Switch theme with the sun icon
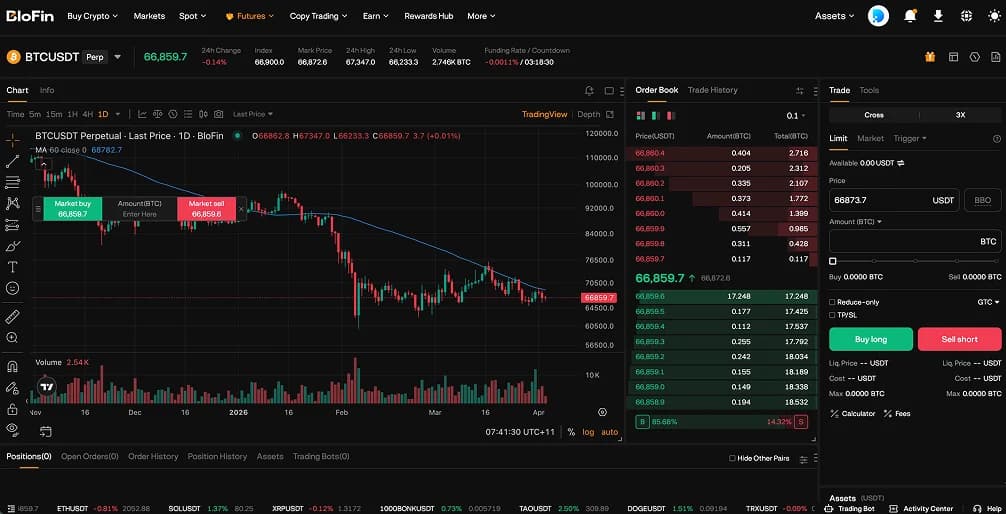The width and height of the screenshot is (1006, 514). 966,16
